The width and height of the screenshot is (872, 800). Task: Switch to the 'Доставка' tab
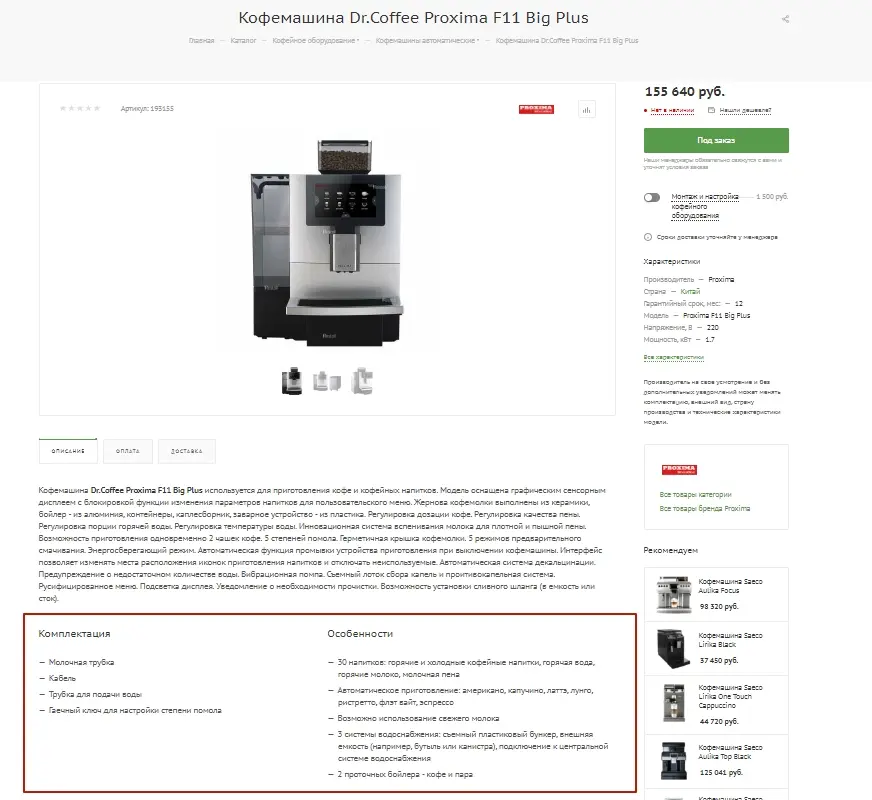[x=186, y=451]
